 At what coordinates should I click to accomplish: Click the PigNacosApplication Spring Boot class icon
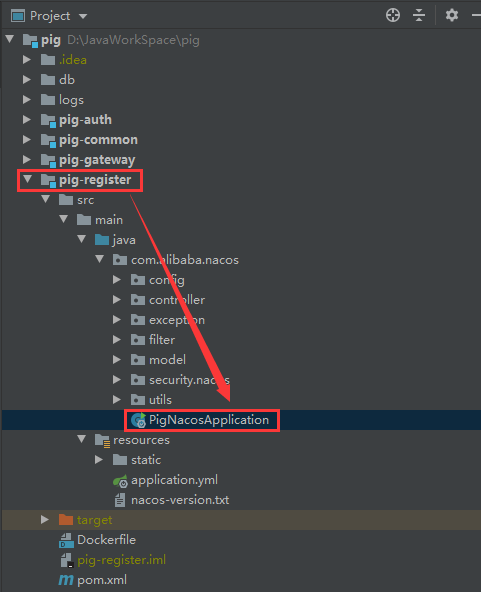[x=138, y=420]
